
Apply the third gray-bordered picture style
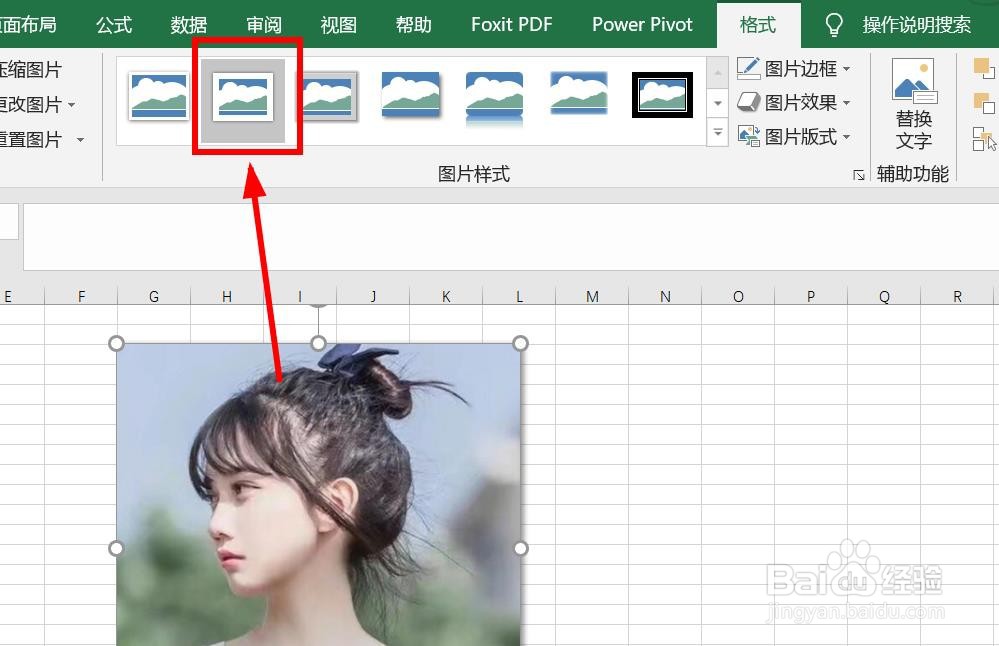329,96
